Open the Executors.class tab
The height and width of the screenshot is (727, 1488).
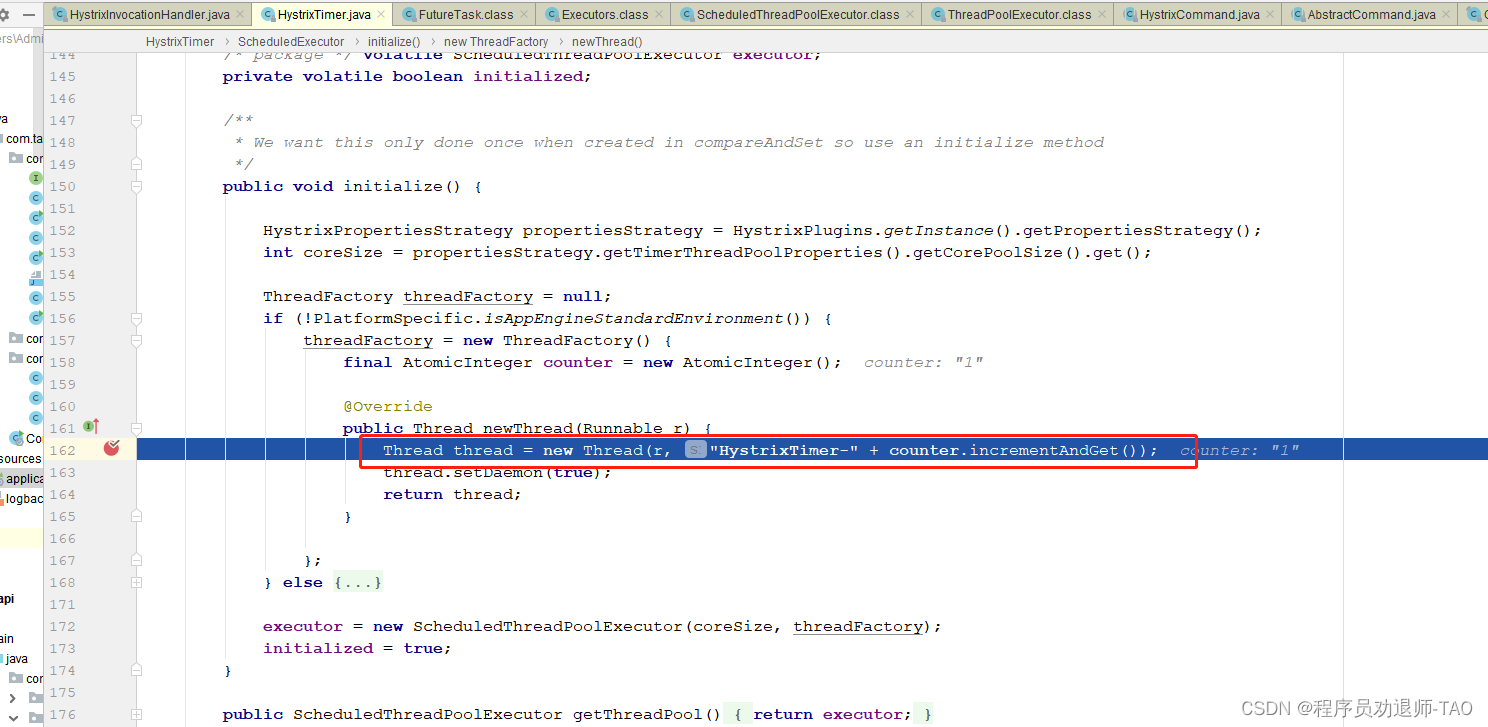[x=604, y=15]
